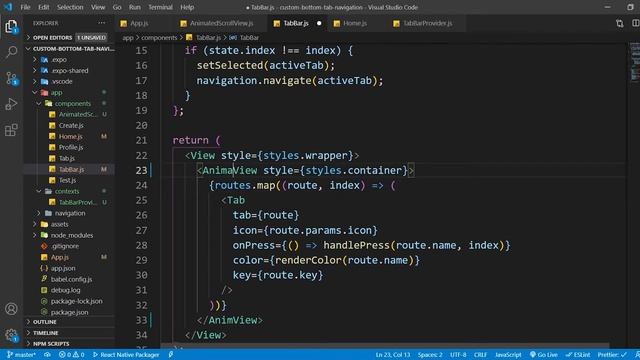Click the UTF-8 encoding status item
The image size is (640, 360).
458,355
